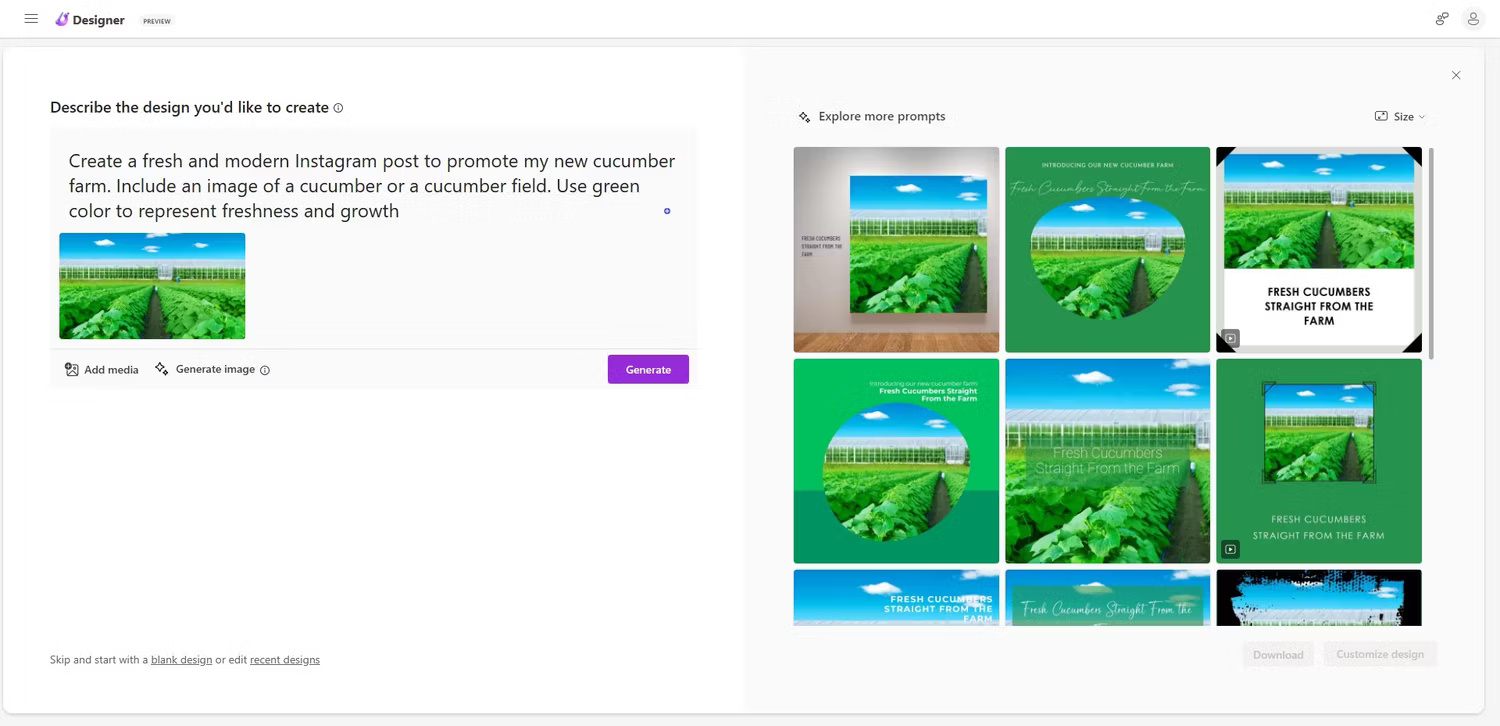Click the Size icon before the Size label
Image resolution: width=1500 pixels, height=726 pixels.
[1382, 116]
